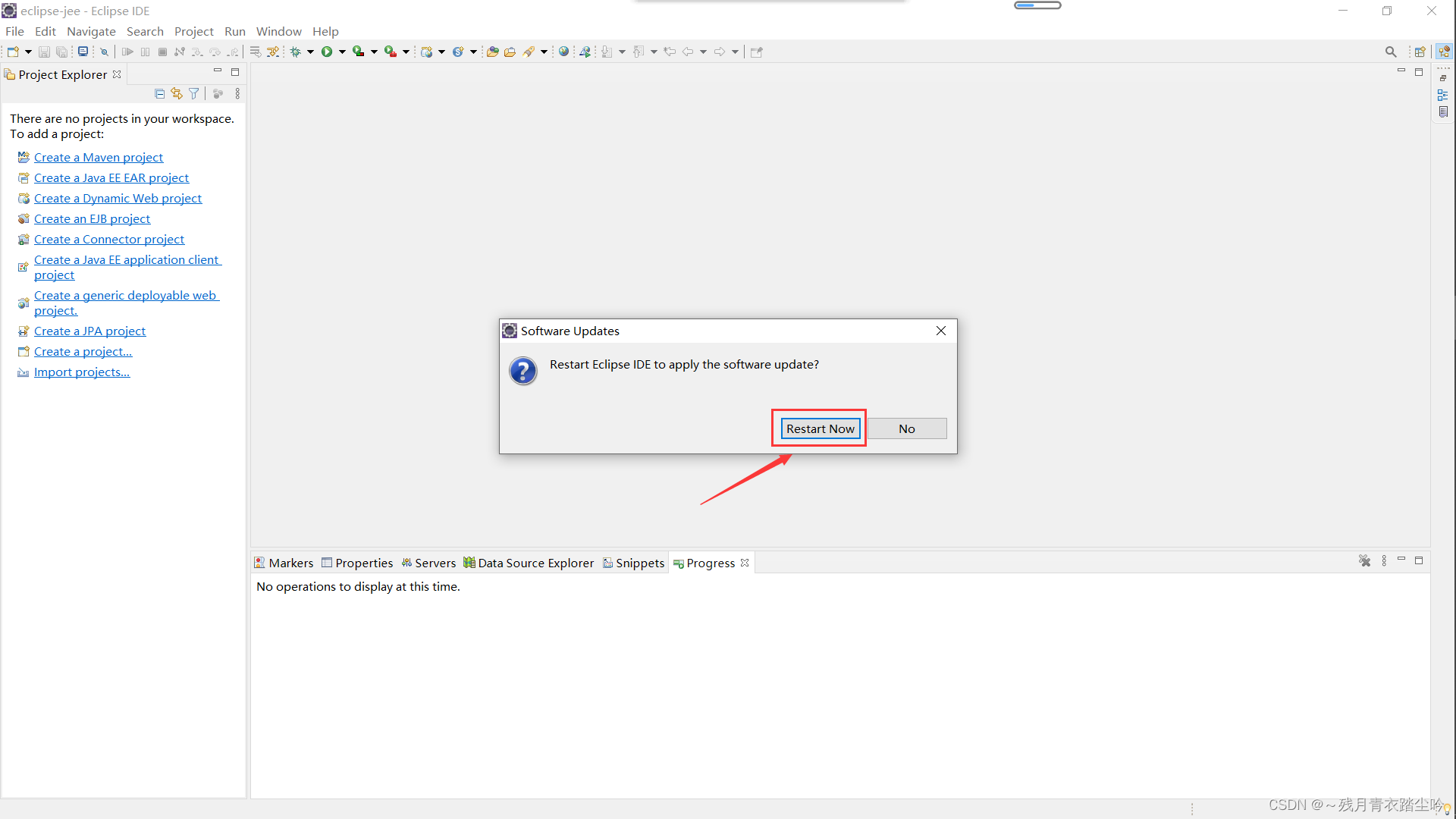The width and height of the screenshot is (1456, 819).
Task: Click the Open Perspective icon
Action: coord(1420,52)
